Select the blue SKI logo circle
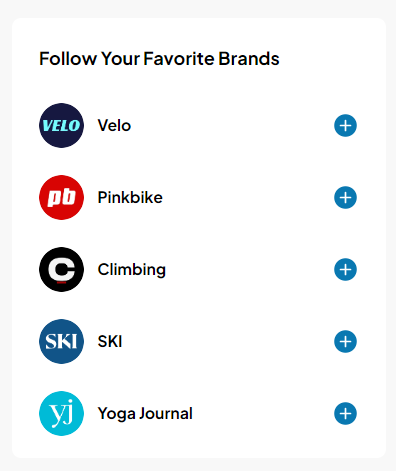The image size is (396, 471). (61, 341)
